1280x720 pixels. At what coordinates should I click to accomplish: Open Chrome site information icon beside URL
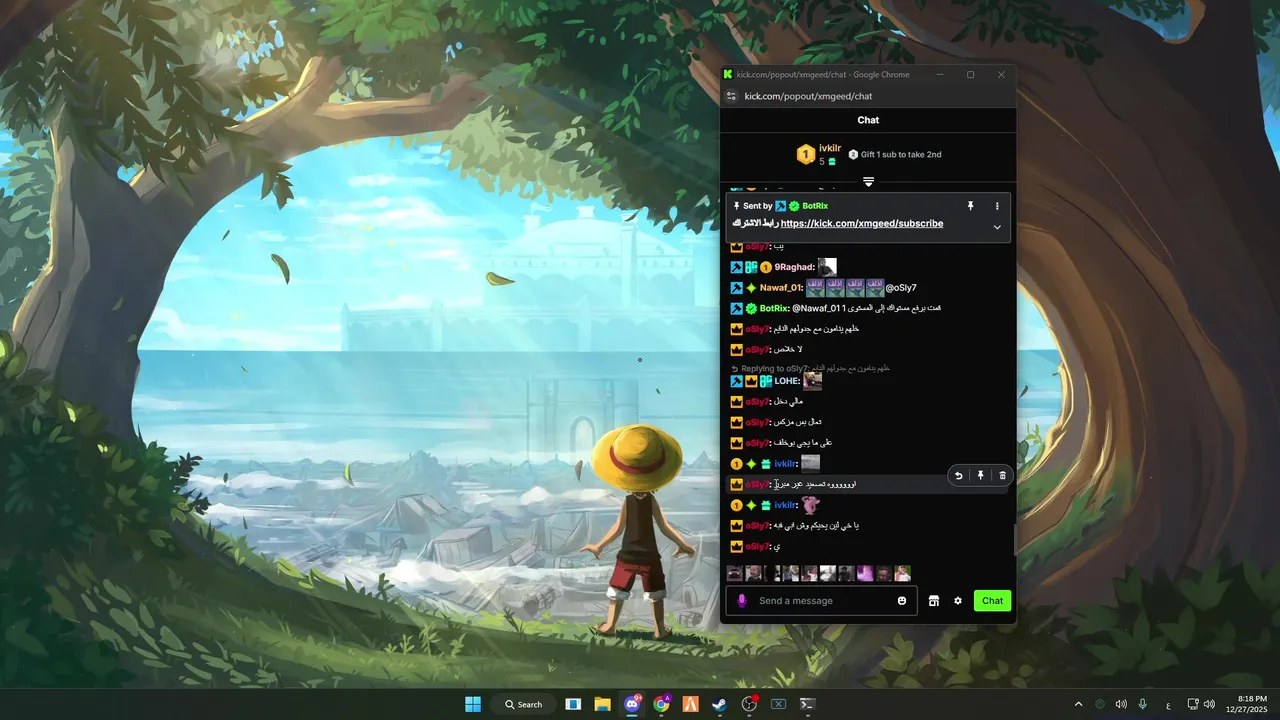pos(731,96)
